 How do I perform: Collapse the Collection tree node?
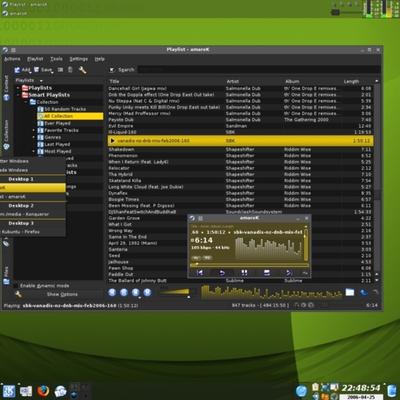pos(26,102)
